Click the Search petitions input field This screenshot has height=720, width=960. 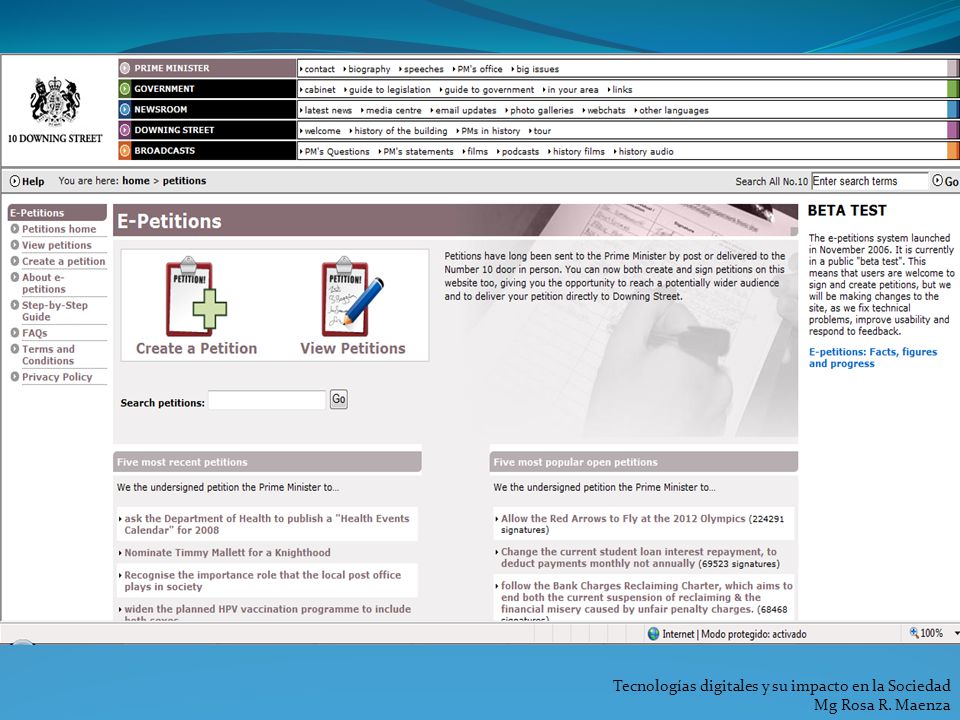pyautogui.click(x=267, y=400)
